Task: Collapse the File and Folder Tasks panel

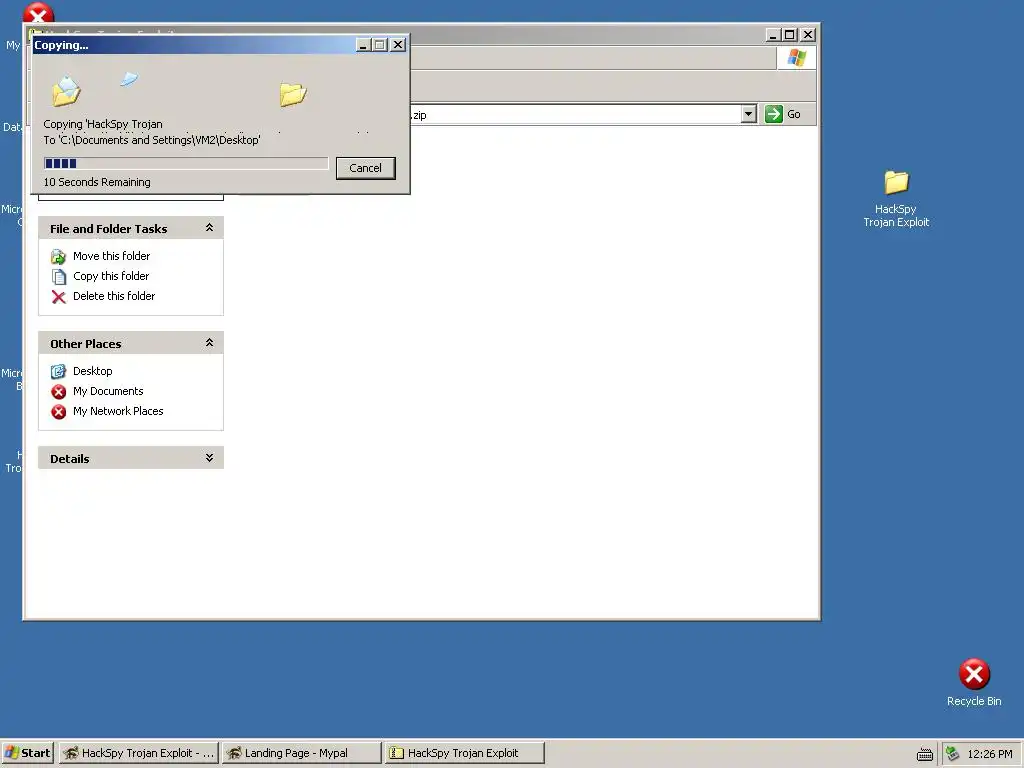Action: [x=210, y=228]
